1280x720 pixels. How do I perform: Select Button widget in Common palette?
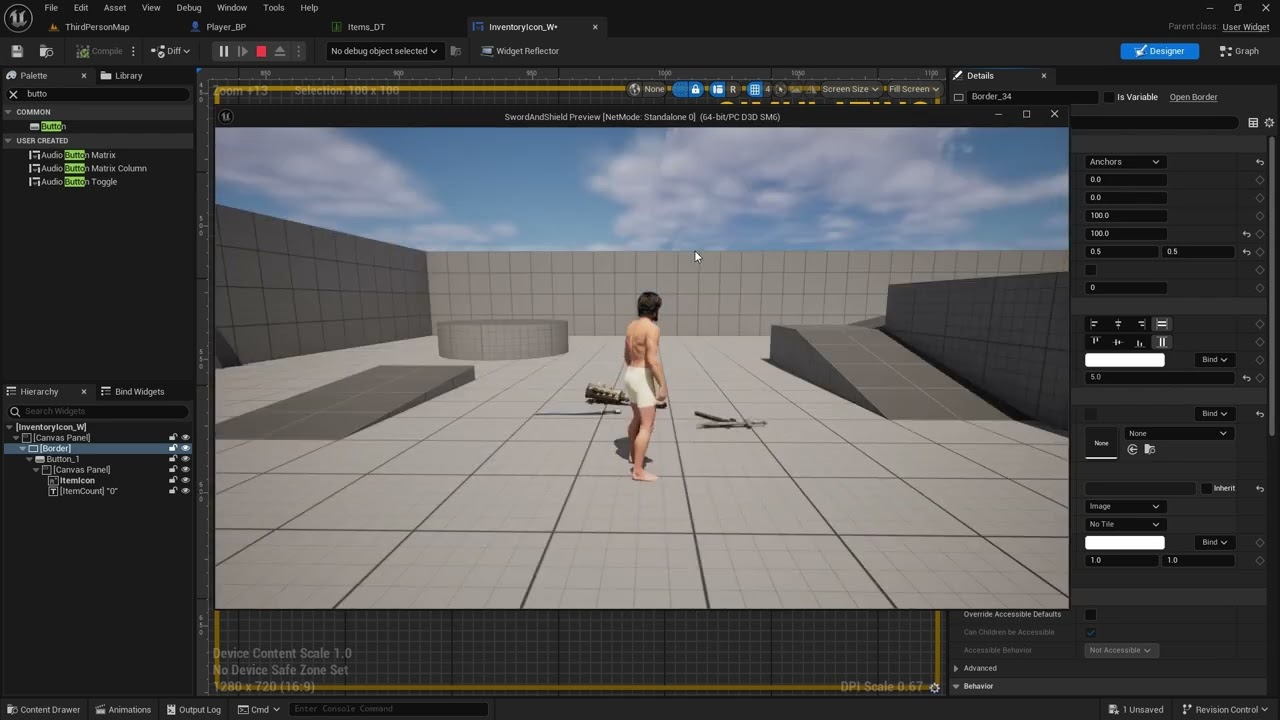coord(48,126)
